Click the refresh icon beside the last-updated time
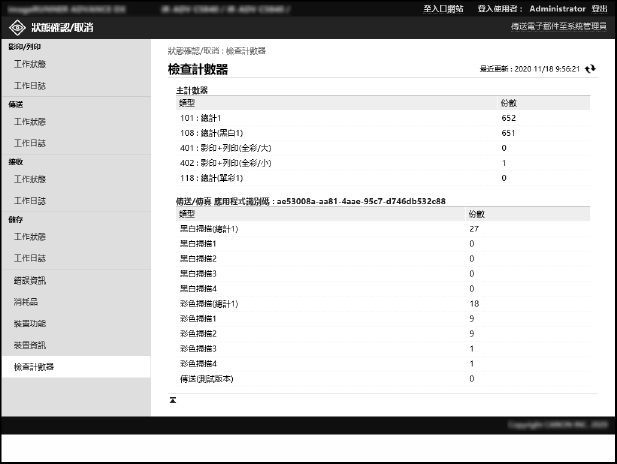This screenshot has height=464, width=617. (591, 69)
